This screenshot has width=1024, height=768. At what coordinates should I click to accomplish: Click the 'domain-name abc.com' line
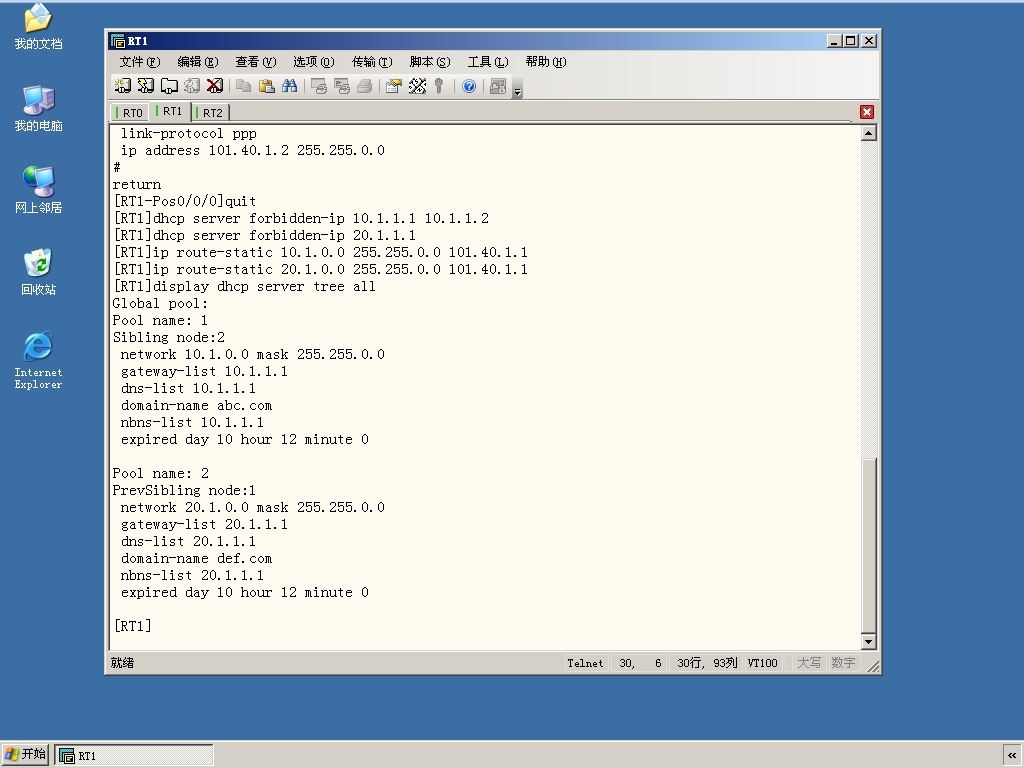pos(196,405)
